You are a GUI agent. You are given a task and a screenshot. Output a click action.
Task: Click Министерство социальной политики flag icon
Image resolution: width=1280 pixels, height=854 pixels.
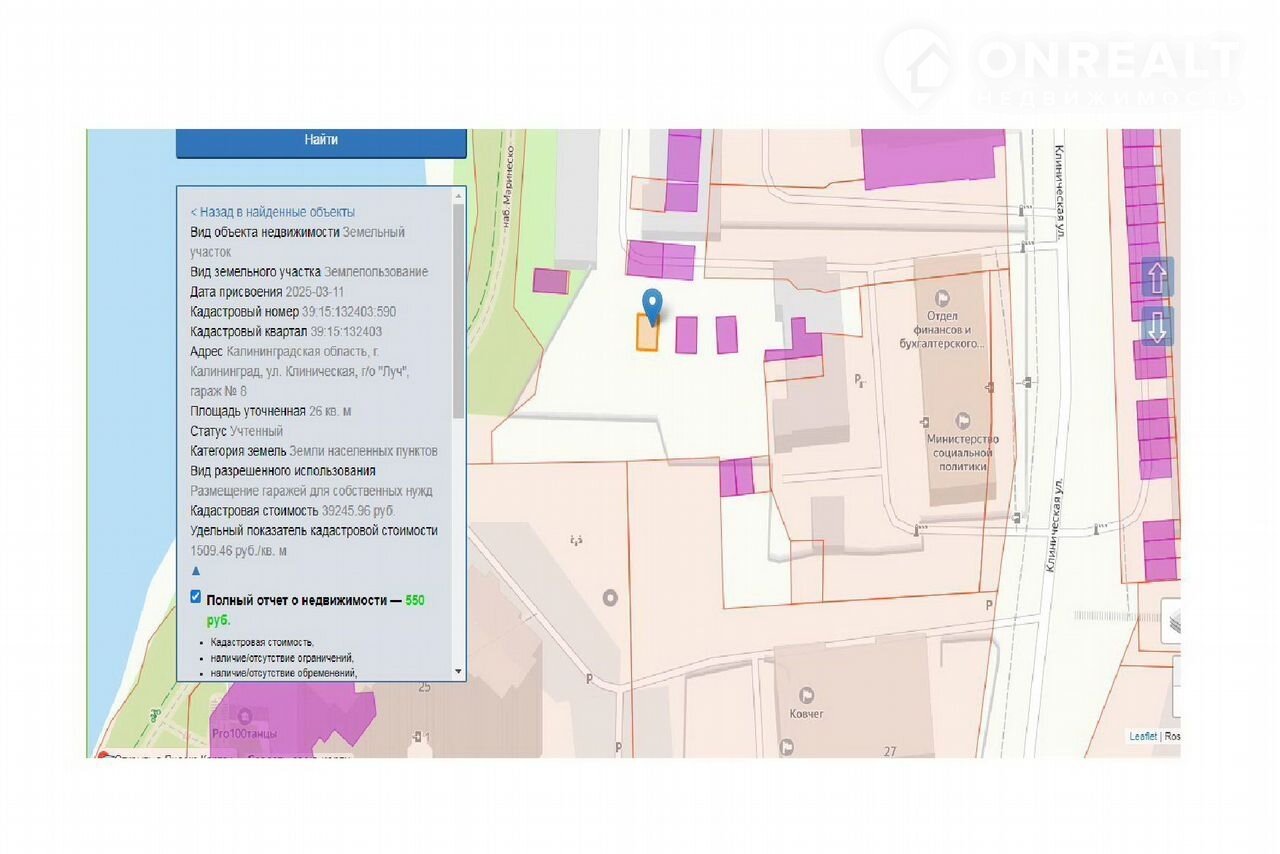(963, 421)
